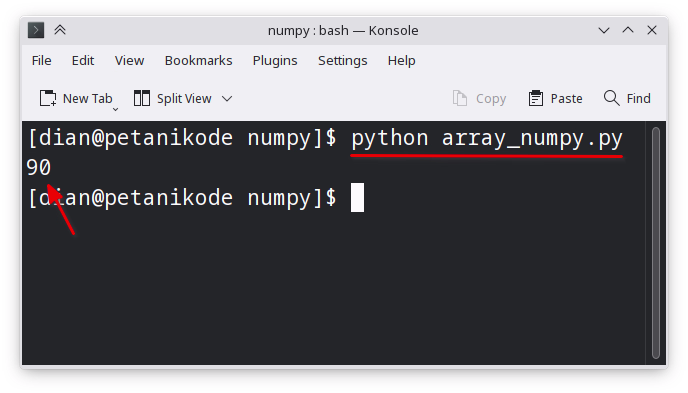
Task: Close the Konsole window
Action: click(652, 30)
